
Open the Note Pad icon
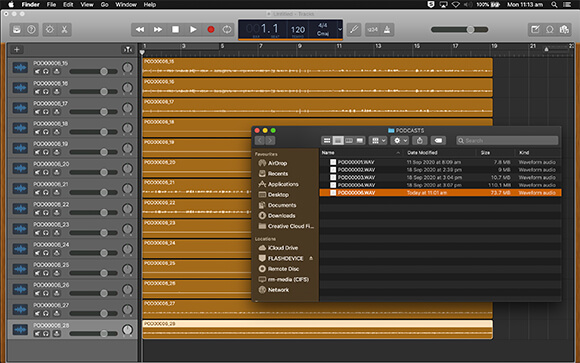point(535,30)
